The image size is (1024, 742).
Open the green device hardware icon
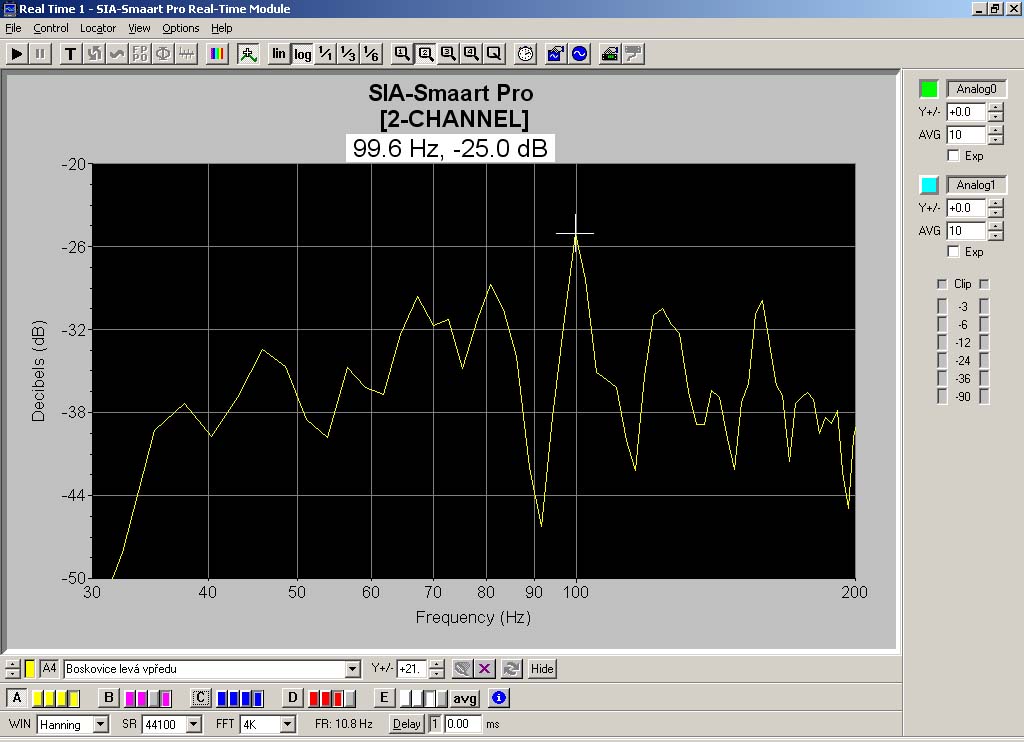610,54
